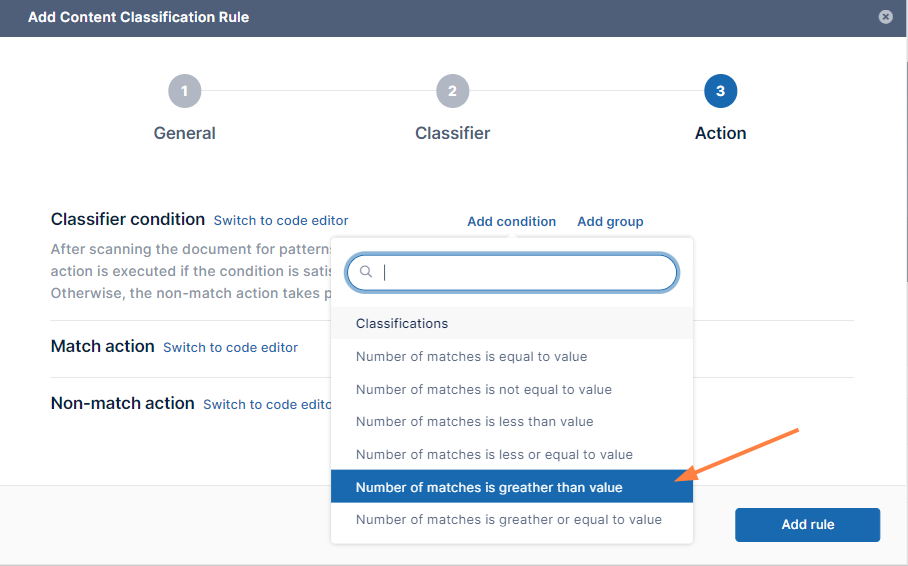
Task: Go to the Classifier step label
Action: pos(452,133)
